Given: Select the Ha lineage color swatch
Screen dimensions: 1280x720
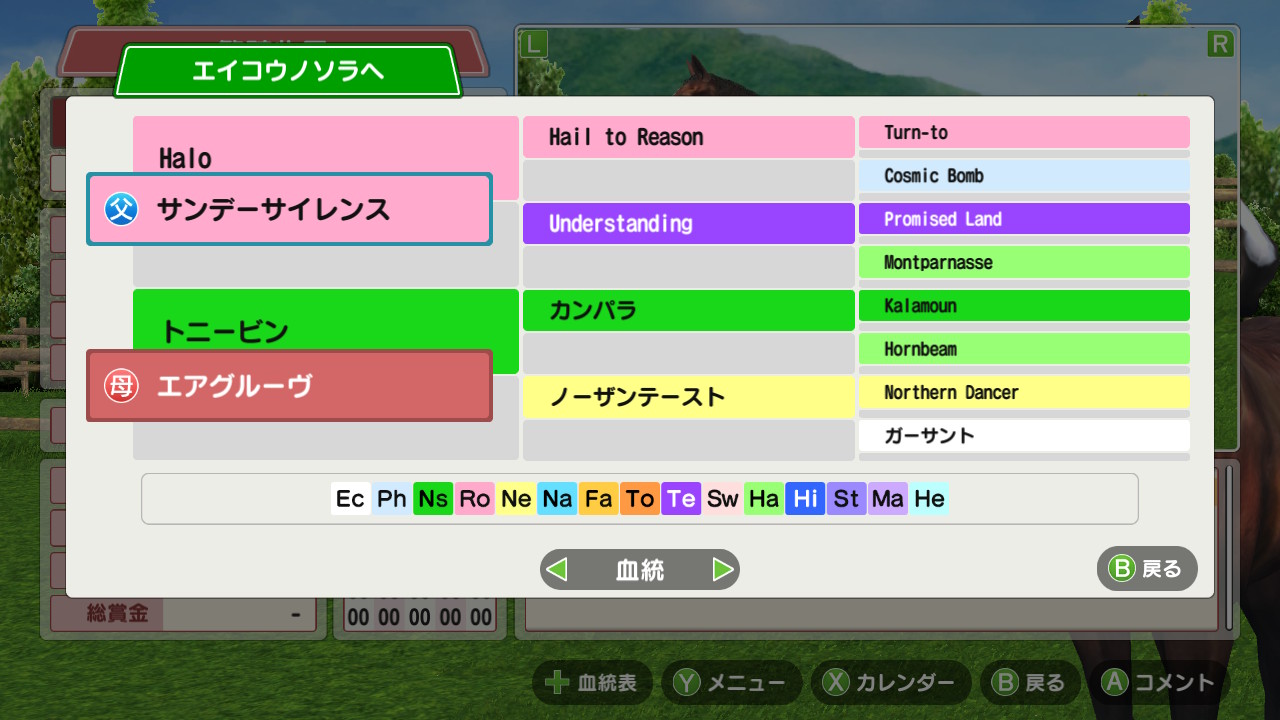Looking at the screenshot, I should pos(764,499).
